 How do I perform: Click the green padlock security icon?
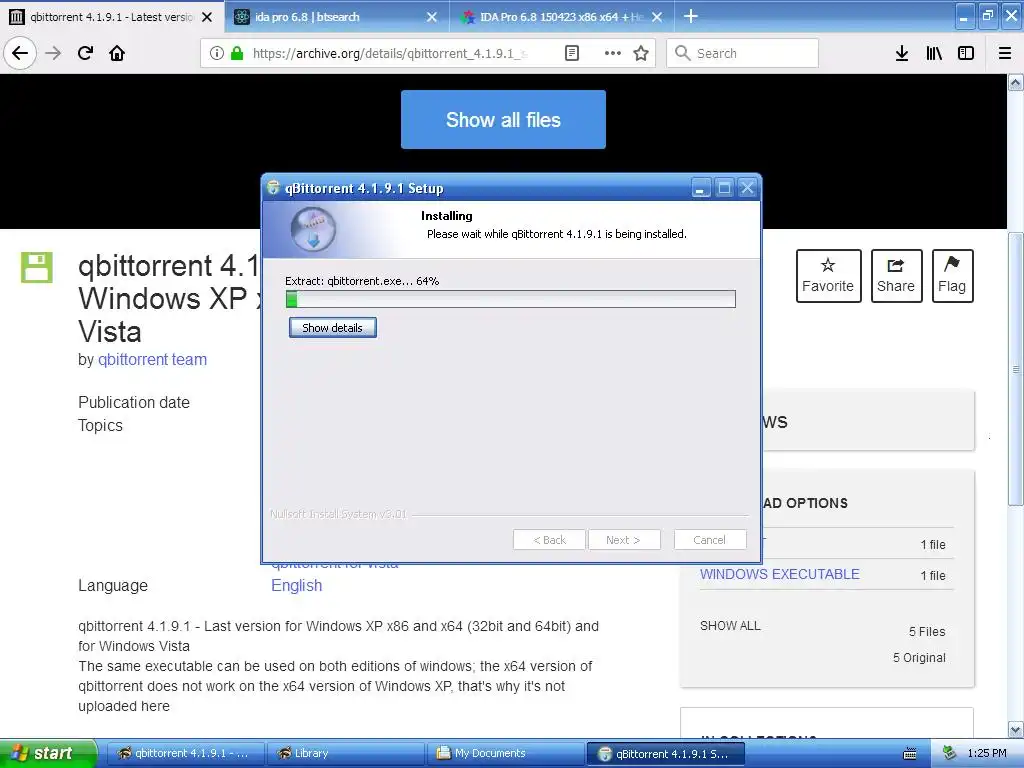coord(236,53)
